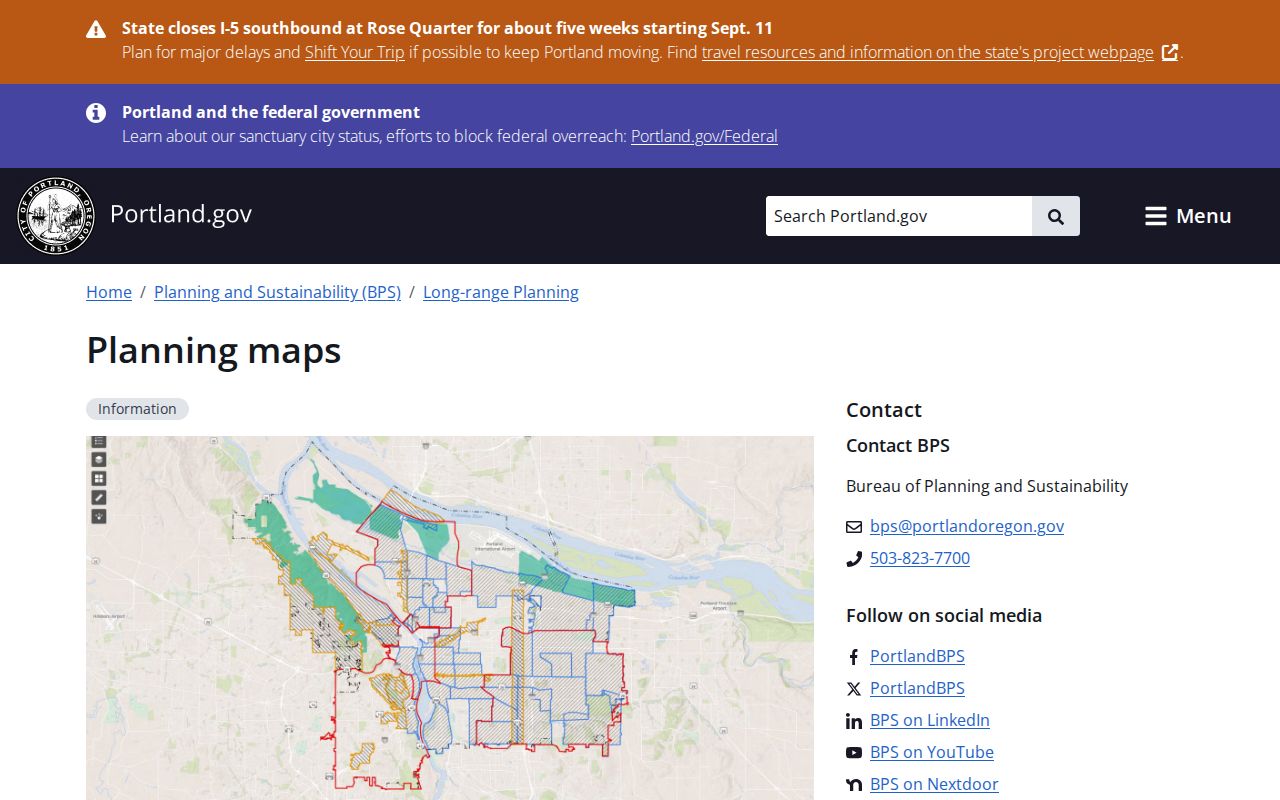Viewport: 1280px width, 800px height.
Task: Select 'Bureau of Planning and Sustainability' text
Action: pos(987,486)
